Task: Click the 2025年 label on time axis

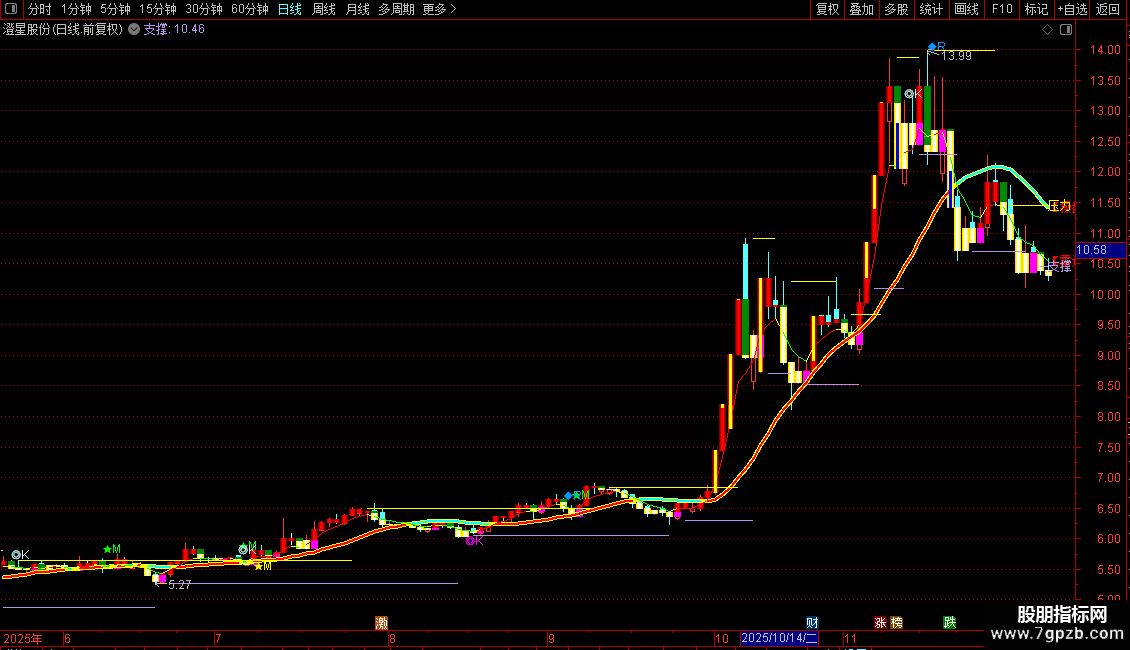Action: click(23, 638)
